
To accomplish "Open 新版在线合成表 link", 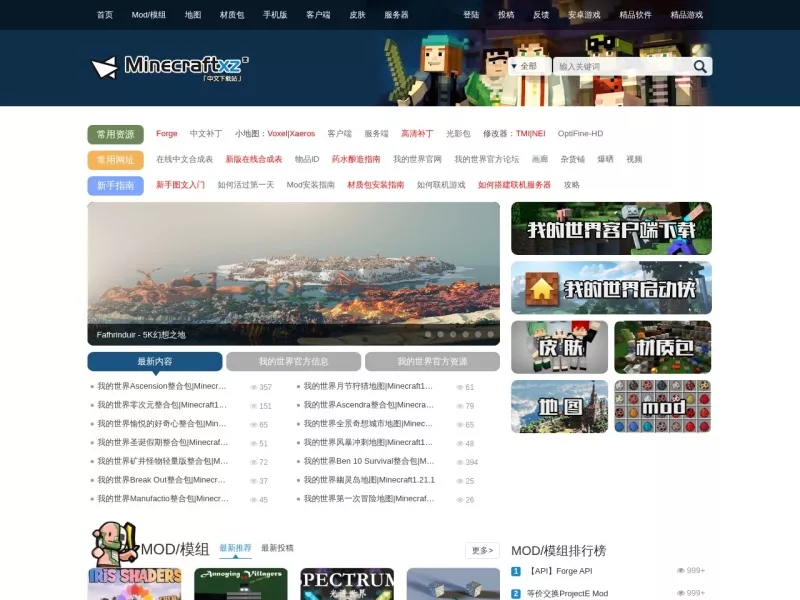I will (x=254, y=159).
